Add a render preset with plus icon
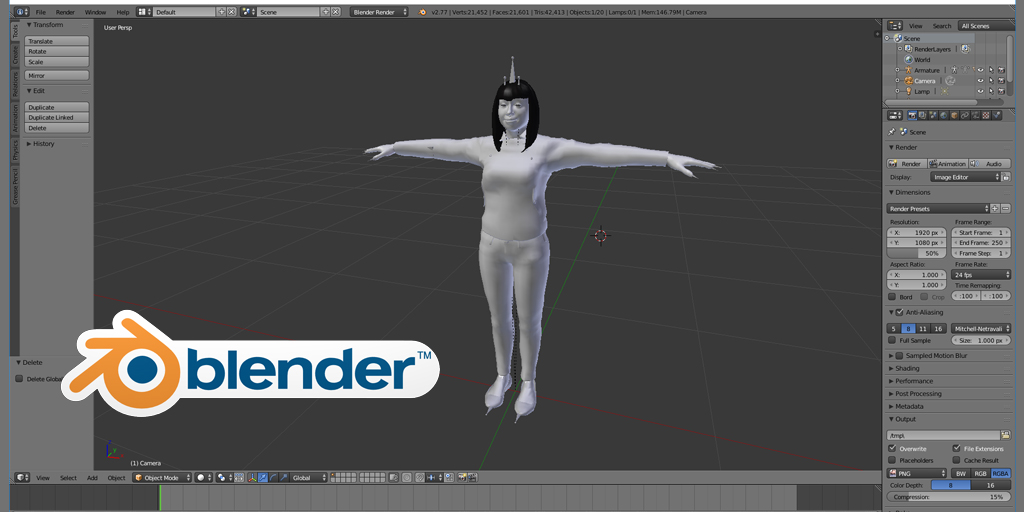 [995, 209]
